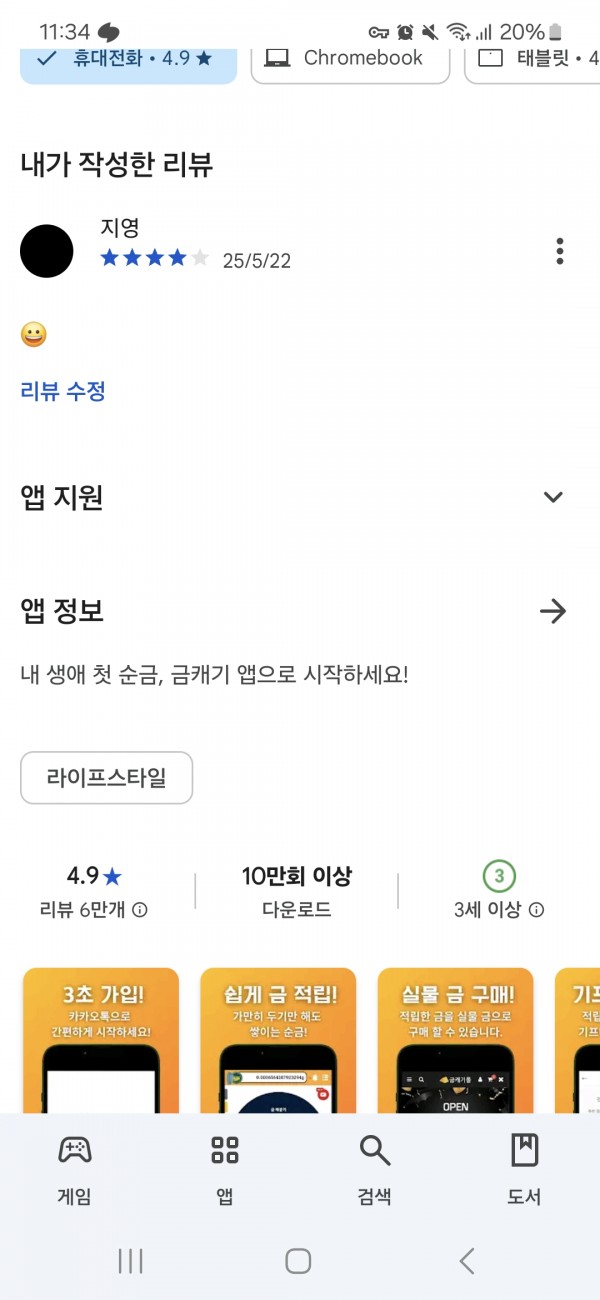Tap the green age rating 3 badge
Screen dimensions: 600x1300
[499, 877]
